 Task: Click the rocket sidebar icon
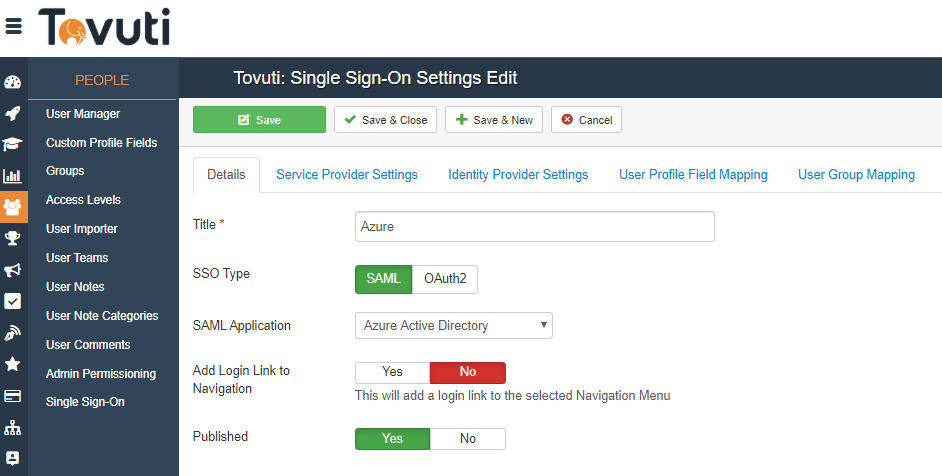tap(13, 113)
